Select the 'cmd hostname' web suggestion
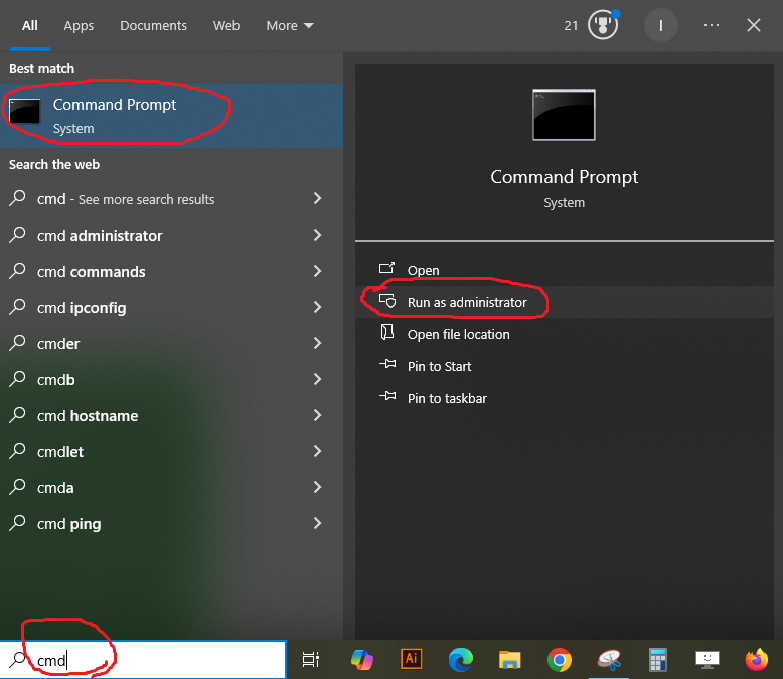Viewport: 783px width, 679px height. (171, 415)
